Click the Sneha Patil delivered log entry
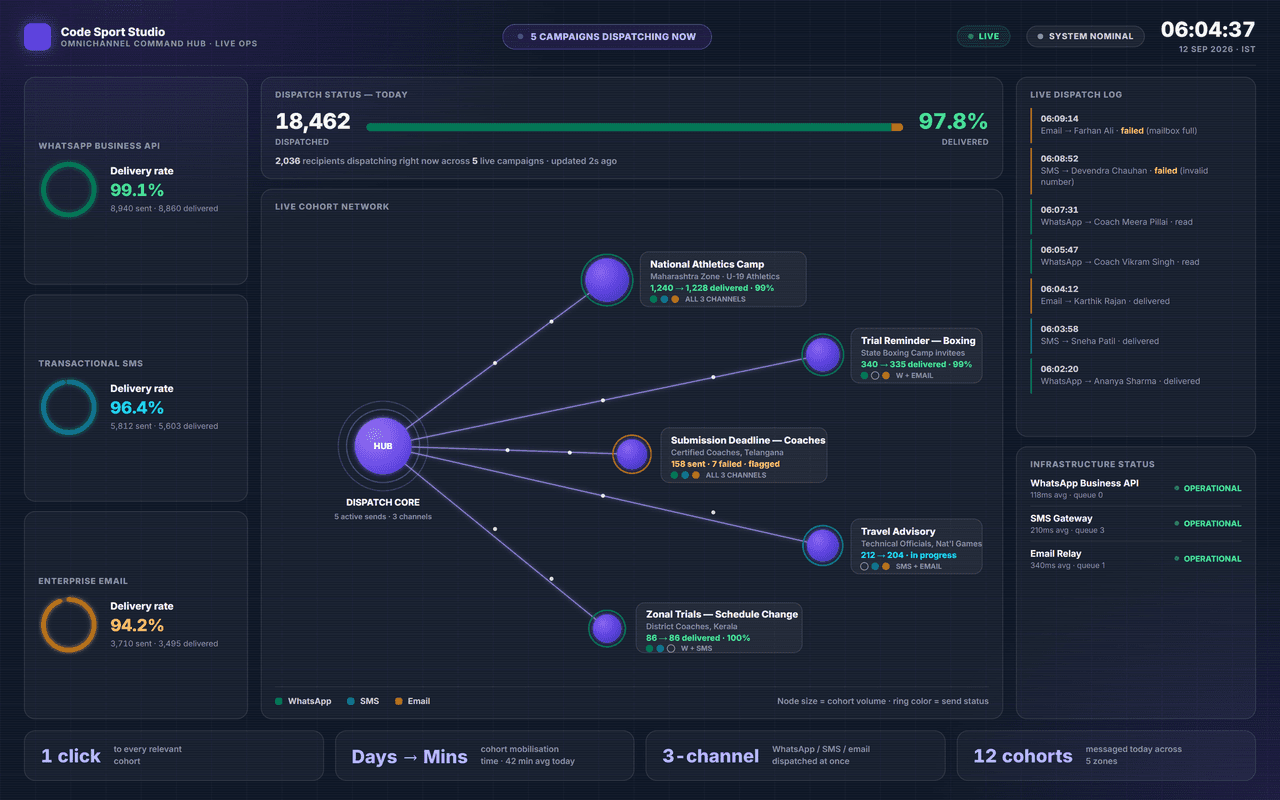The height and width of the screenshot is (800, 1280). pos(1136,335)
